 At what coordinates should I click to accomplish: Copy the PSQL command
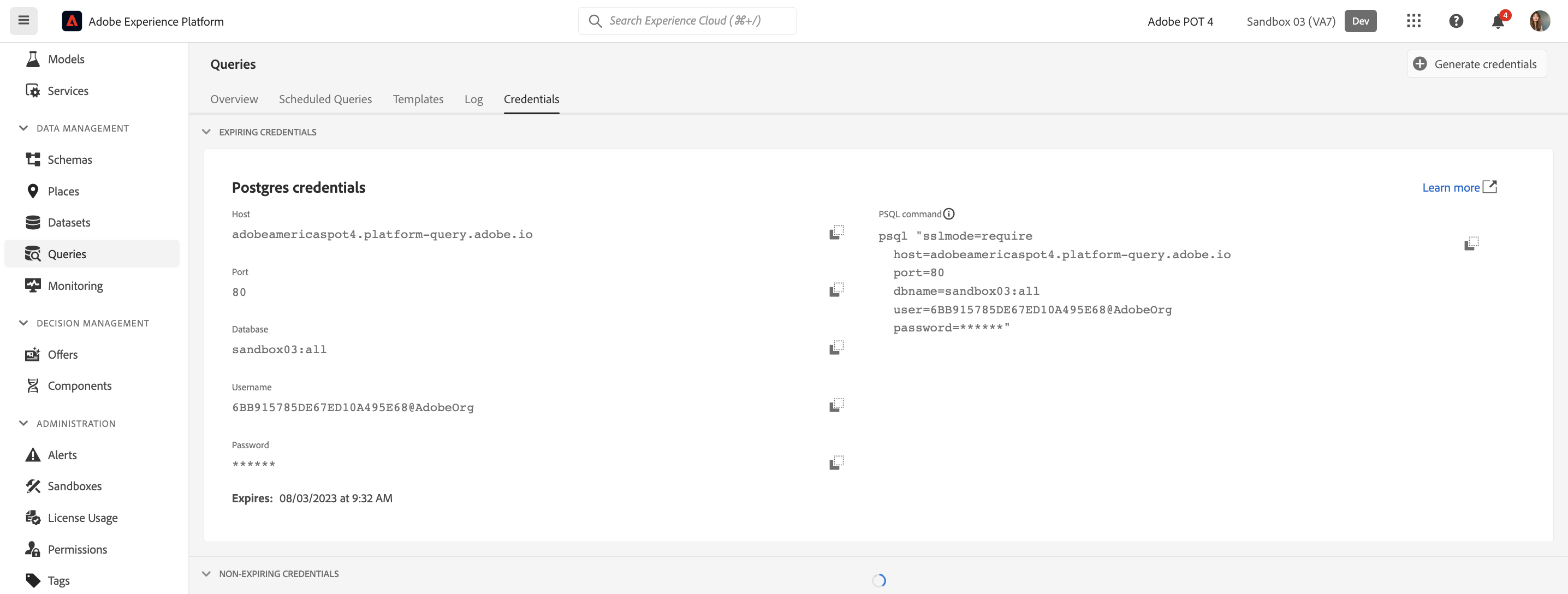(x=1471, y=243)
